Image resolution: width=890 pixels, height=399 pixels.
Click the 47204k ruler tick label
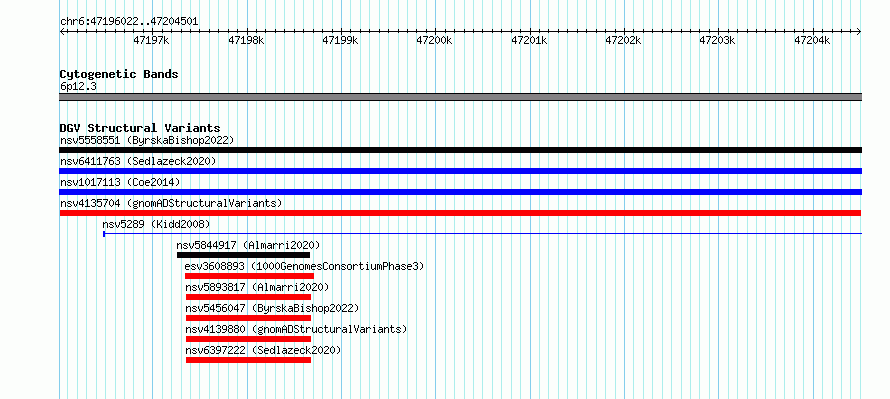click(812, 41)
